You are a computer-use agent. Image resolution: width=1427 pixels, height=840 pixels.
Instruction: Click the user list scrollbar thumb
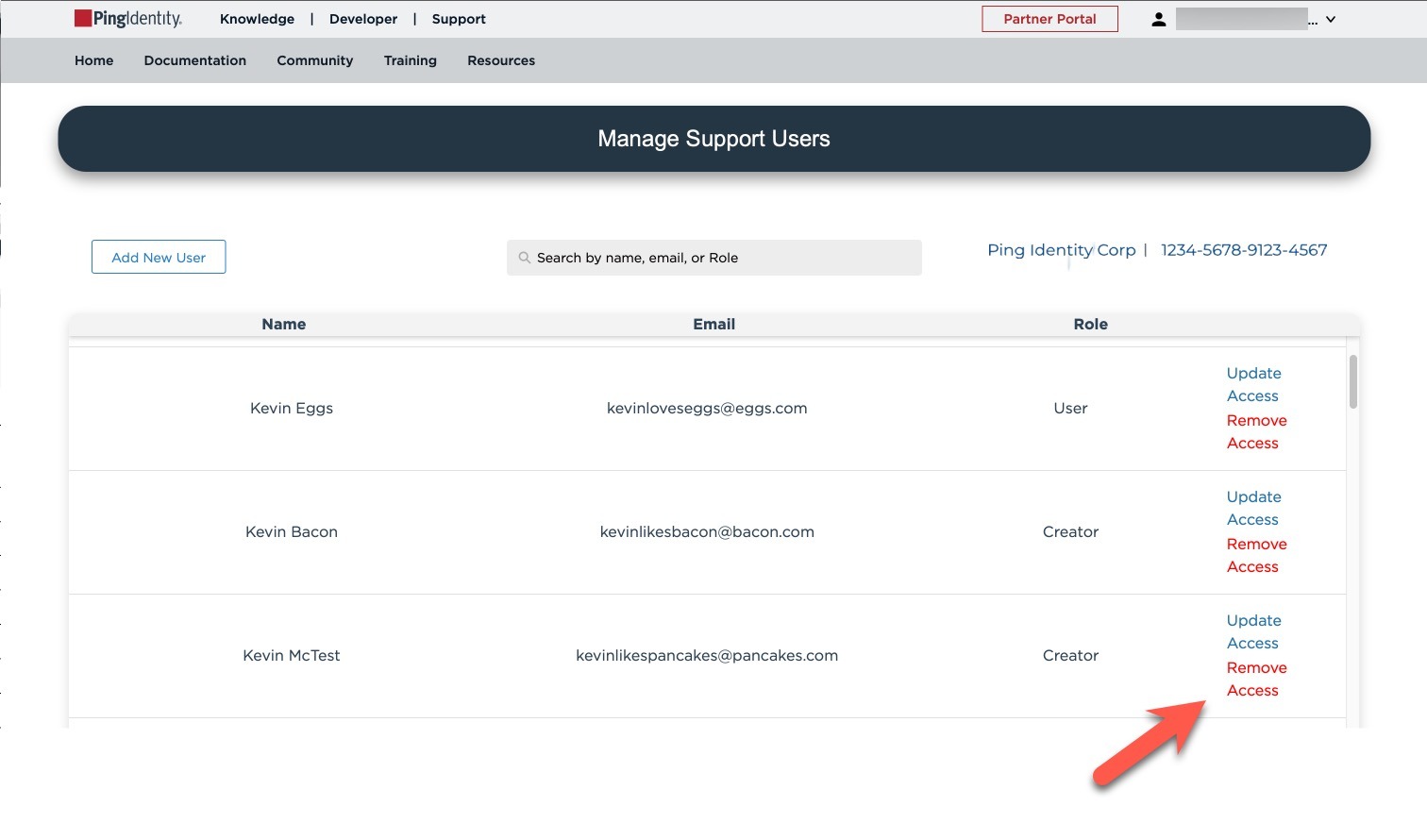pyautogui.click(x=1353, y=381)
